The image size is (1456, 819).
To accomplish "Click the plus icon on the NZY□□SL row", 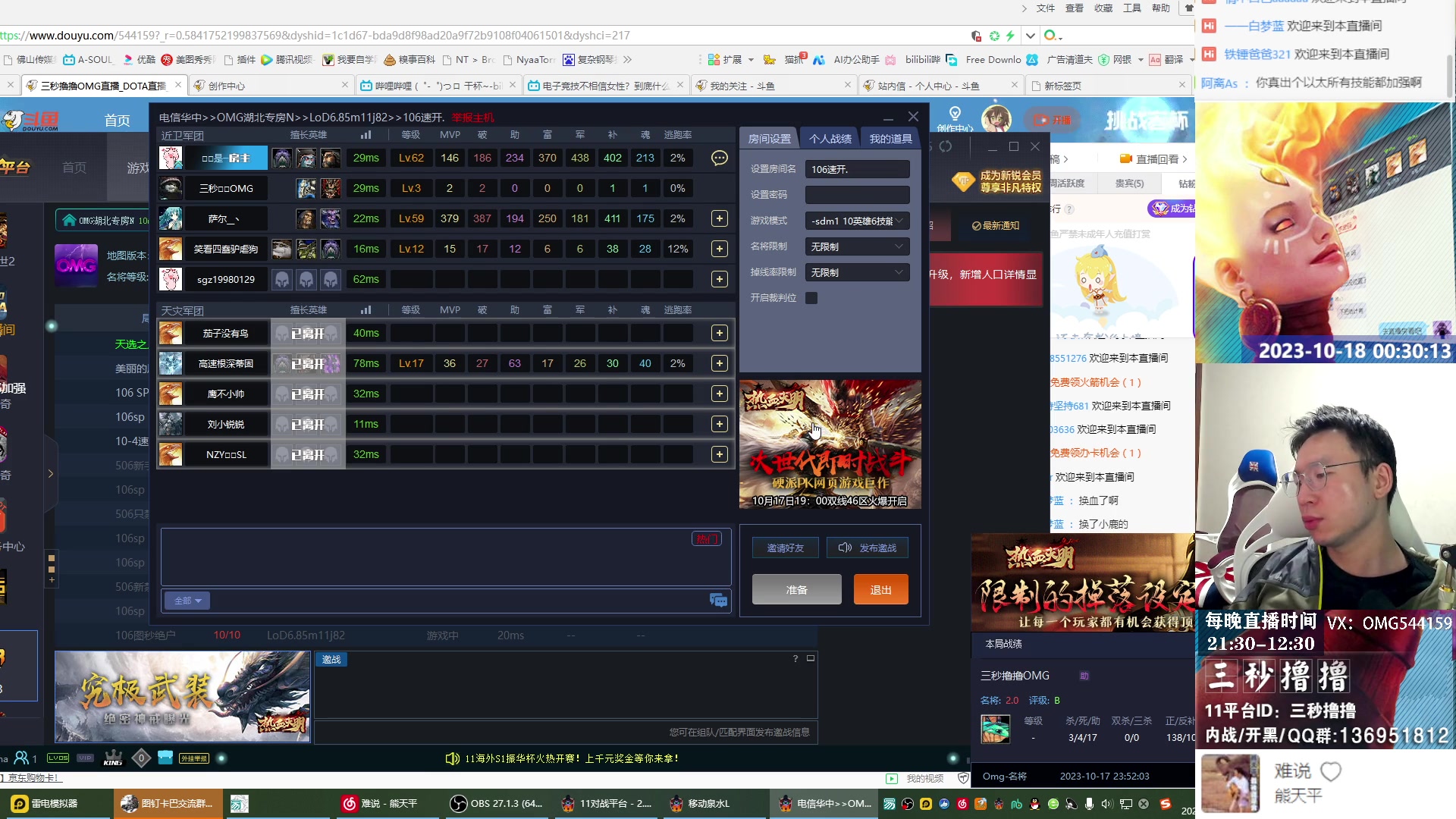I will point(719,454).
